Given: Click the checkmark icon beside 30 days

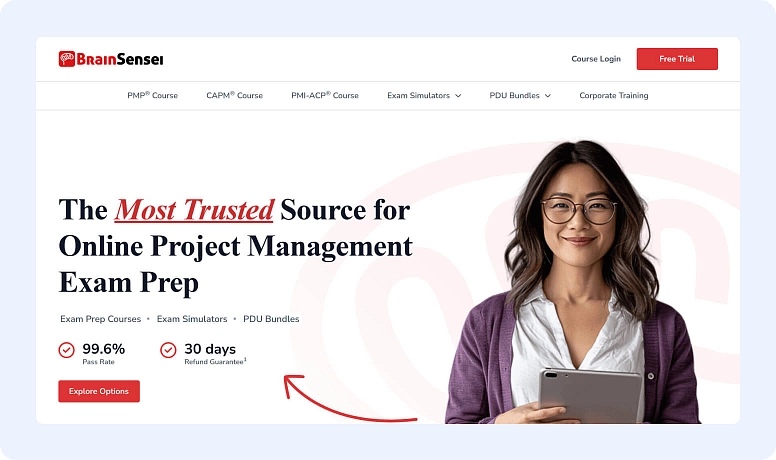Looking at the screenshot, I should click(168, 350).
